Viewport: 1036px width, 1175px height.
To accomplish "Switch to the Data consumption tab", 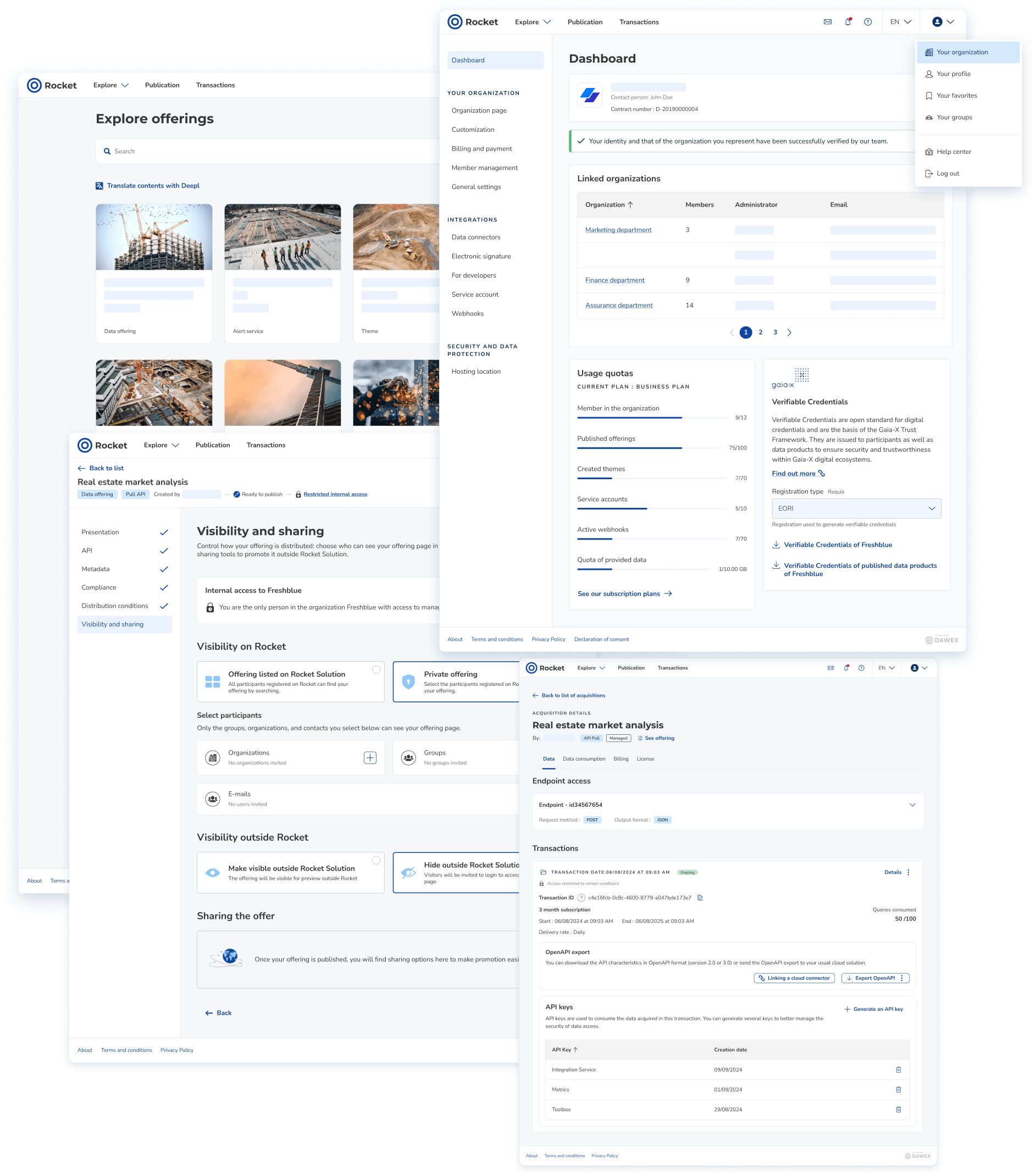I will (584, 759).
